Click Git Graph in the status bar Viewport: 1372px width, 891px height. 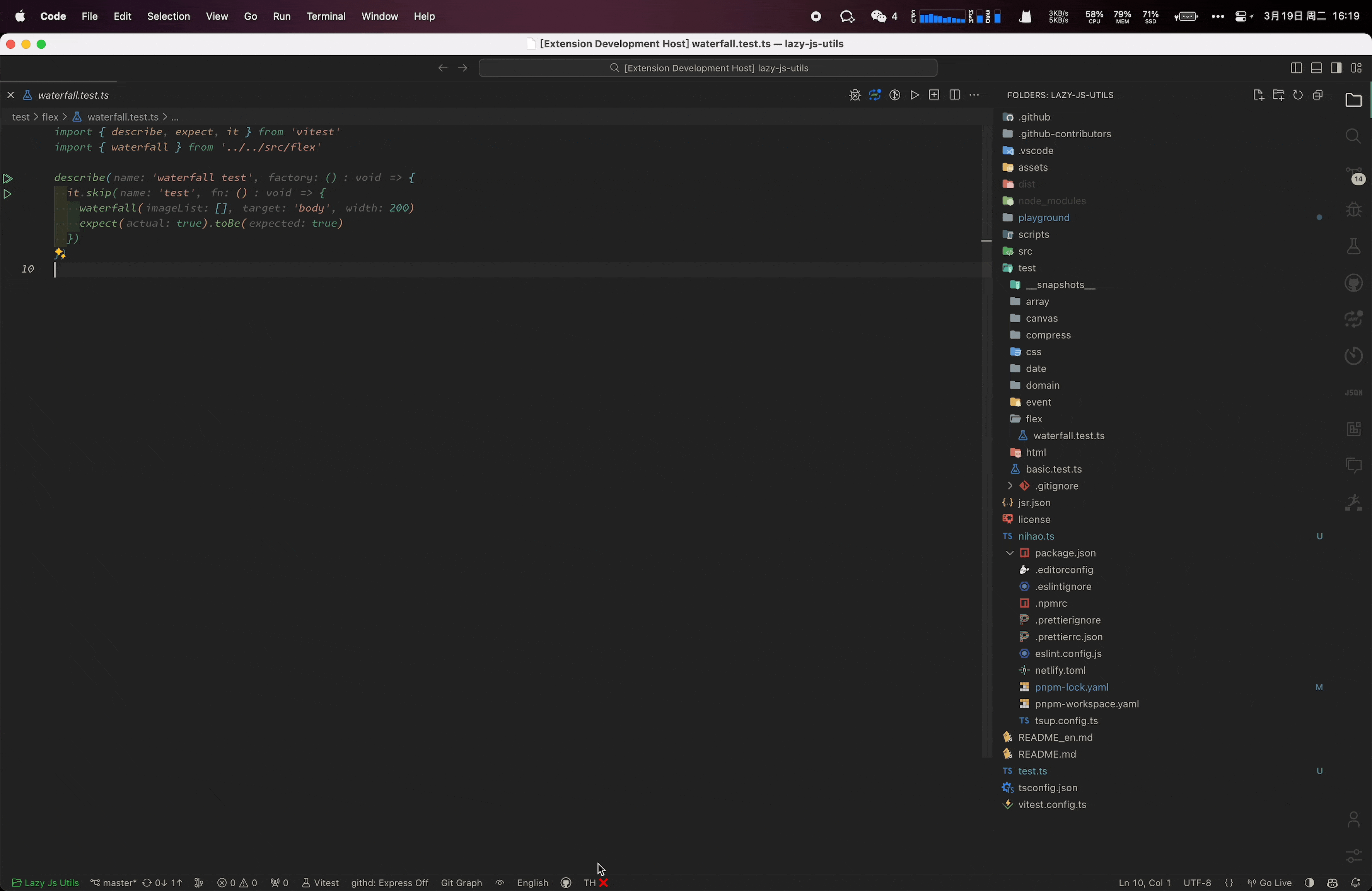click(x=461, y=883)
